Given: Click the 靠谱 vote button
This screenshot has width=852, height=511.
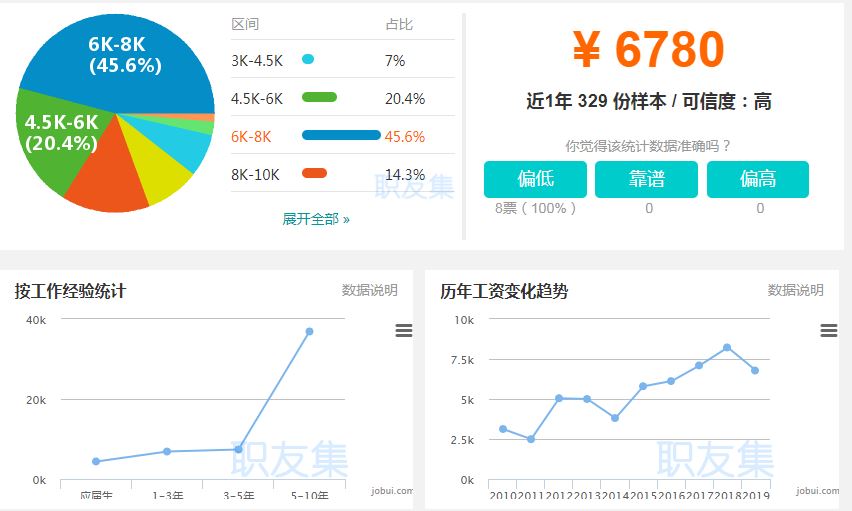Looking at the screenshot, I should click(x=647, y=180).
